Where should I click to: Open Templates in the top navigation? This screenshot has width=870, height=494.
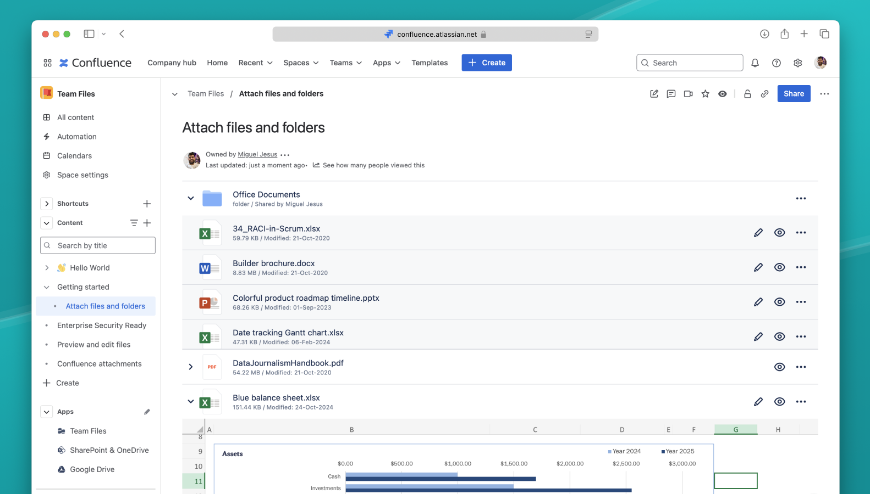pos(429,63)
